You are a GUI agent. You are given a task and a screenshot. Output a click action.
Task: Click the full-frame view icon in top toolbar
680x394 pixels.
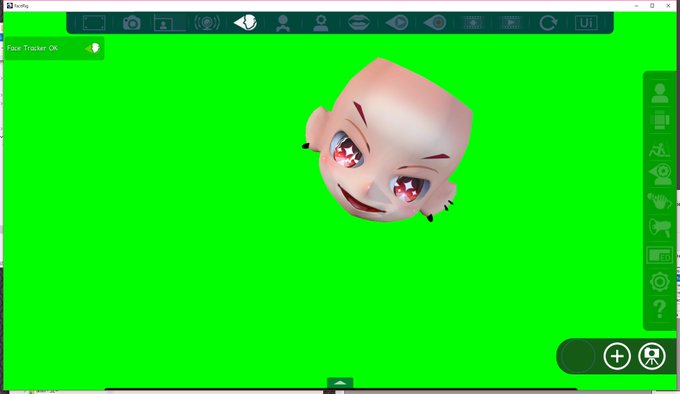point(94,23)
